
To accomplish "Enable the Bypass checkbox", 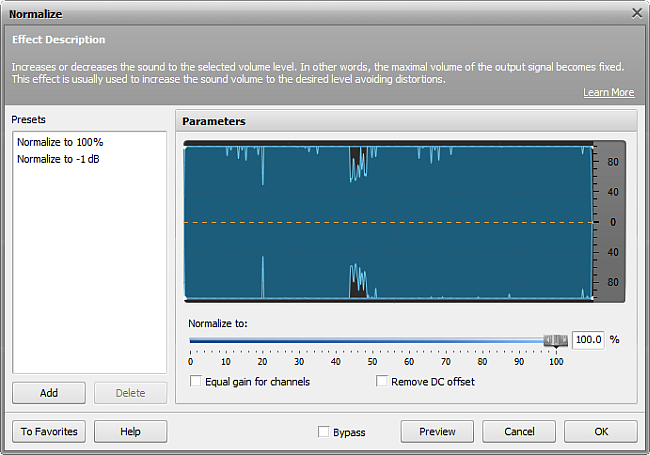I will coord(323,432).
